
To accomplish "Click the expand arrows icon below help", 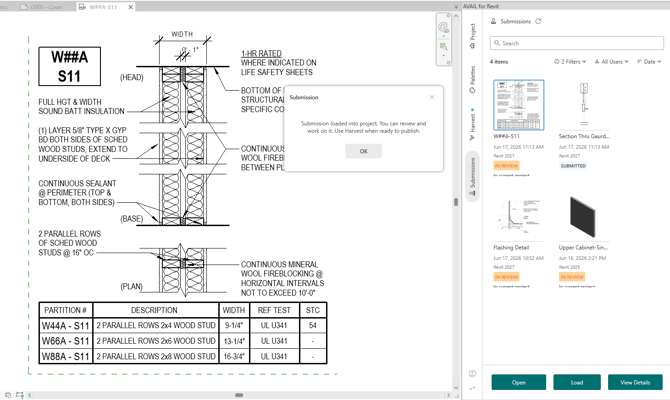I will (x=472, y=388).
